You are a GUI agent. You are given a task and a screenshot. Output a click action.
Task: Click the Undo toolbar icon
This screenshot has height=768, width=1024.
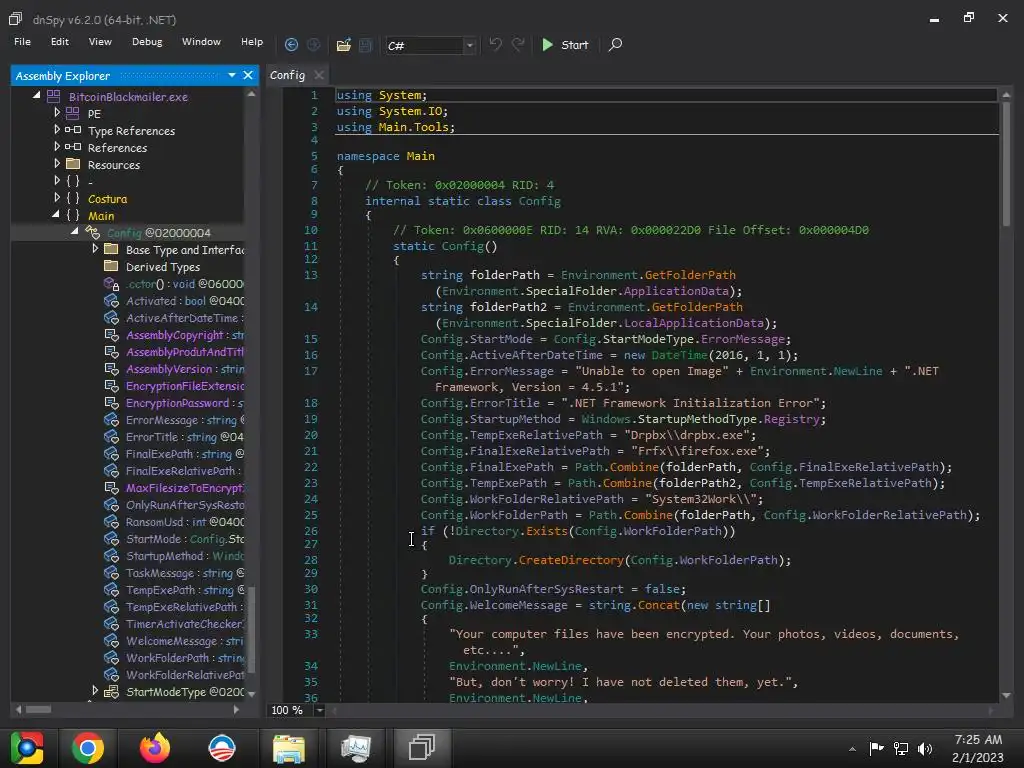(496, 44)
